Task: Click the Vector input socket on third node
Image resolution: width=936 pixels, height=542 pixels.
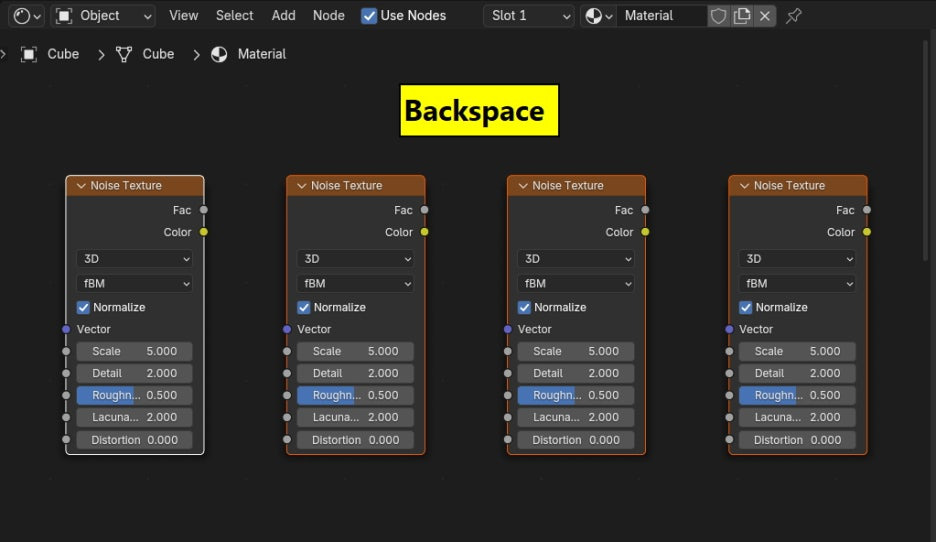Action: [x=508, y=329]
